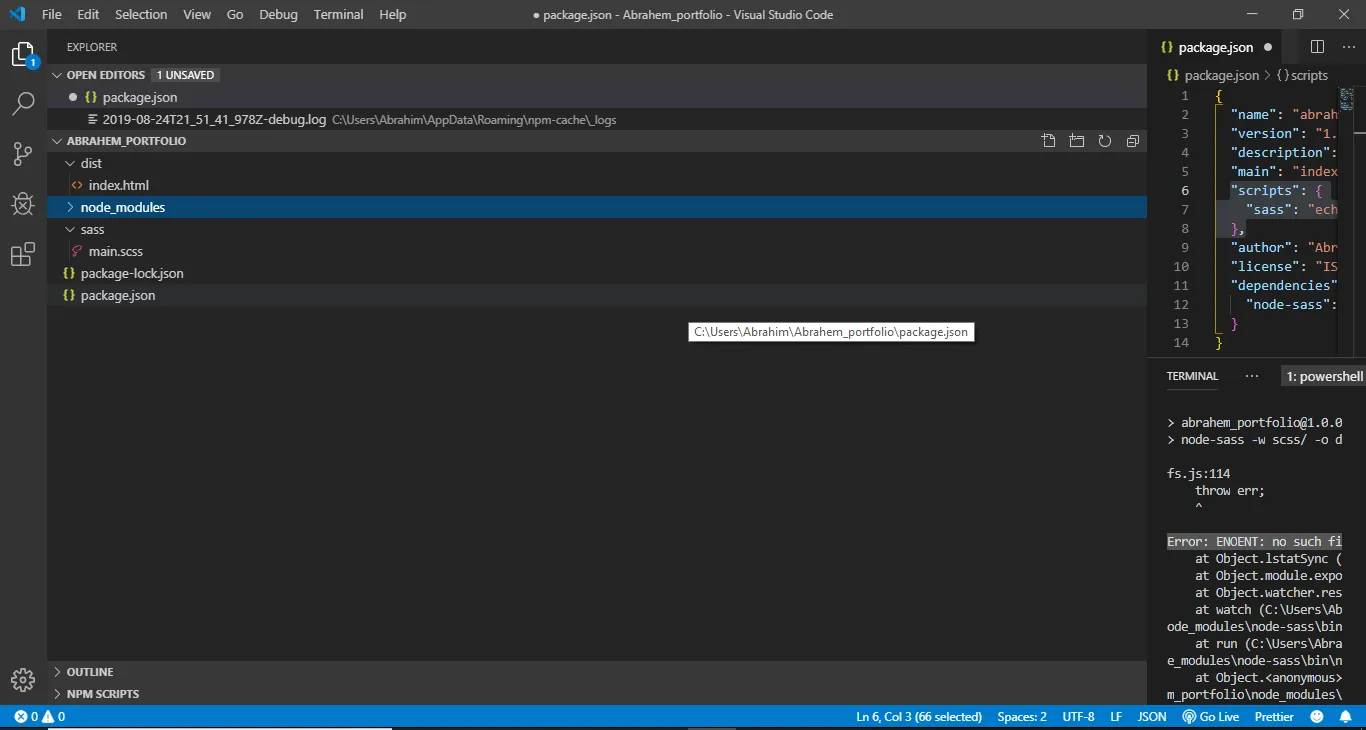Click the HTML icon beside index.html
This screenshot has width=1366, height=730.
(x=77, y=185)
